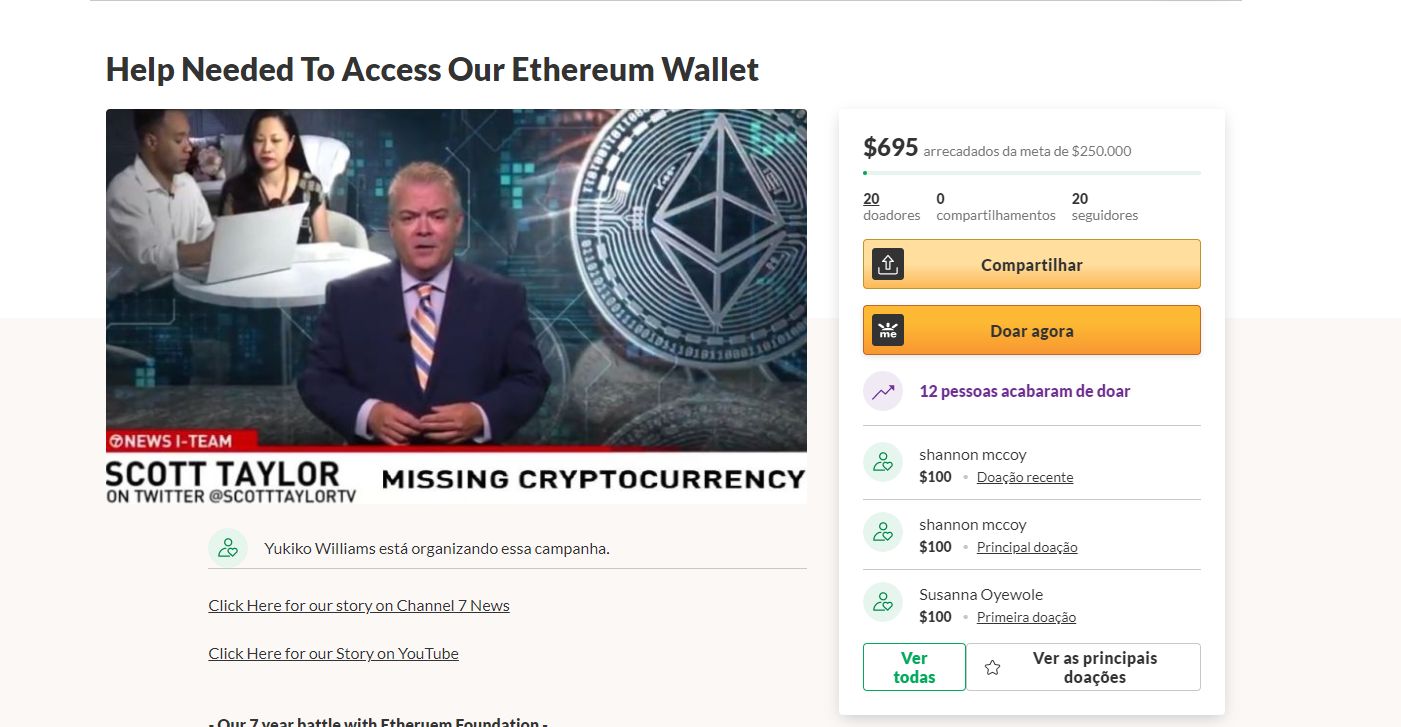Click the Doação recente link
Image resolution: width=1401 pixels, height=727 pixels.
(x=1025, y=477)
